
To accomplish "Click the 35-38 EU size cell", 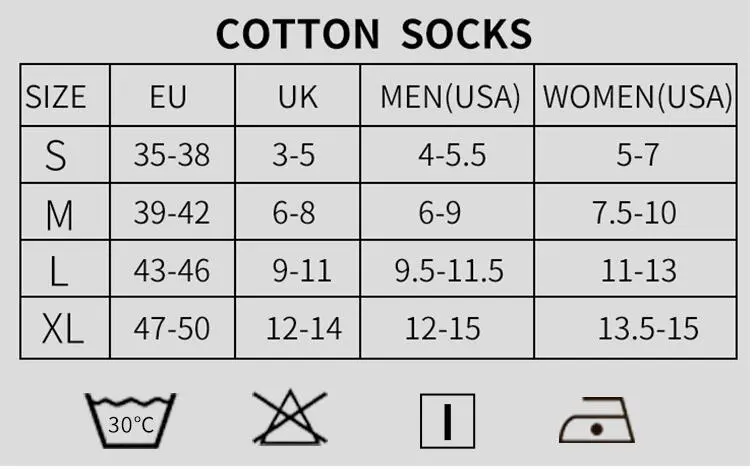I will coord(172,155).
